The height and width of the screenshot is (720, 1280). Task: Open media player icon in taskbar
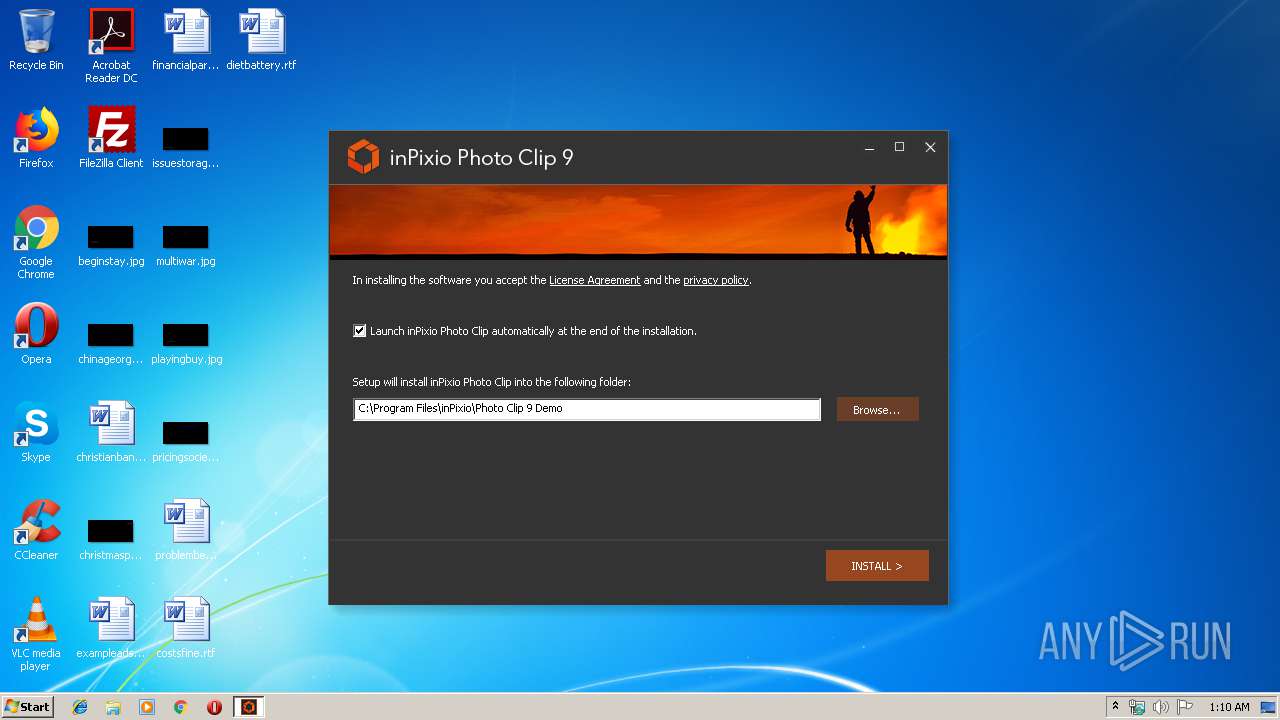click(147, 707)
